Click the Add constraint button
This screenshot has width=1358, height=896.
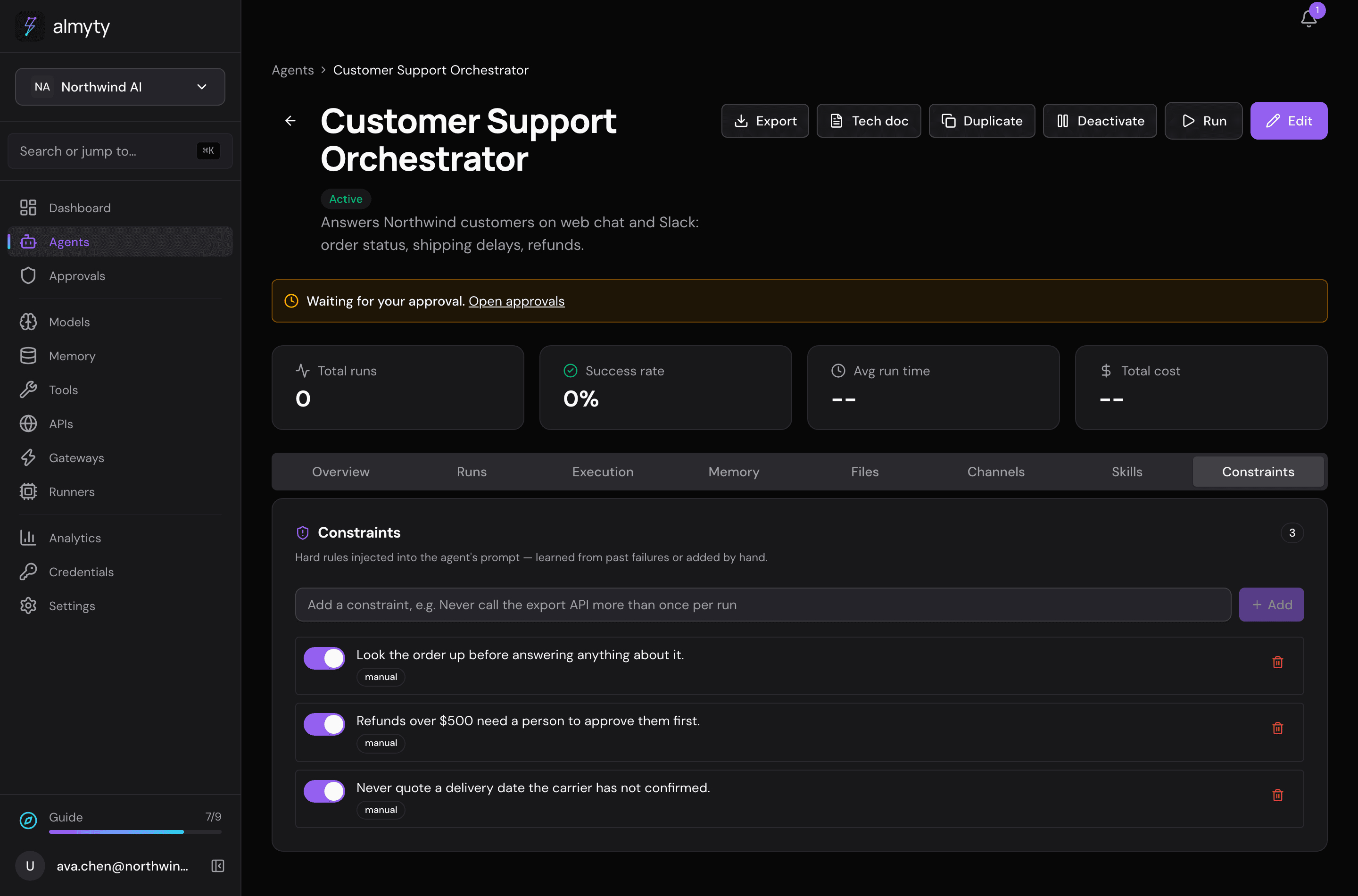1271,605
